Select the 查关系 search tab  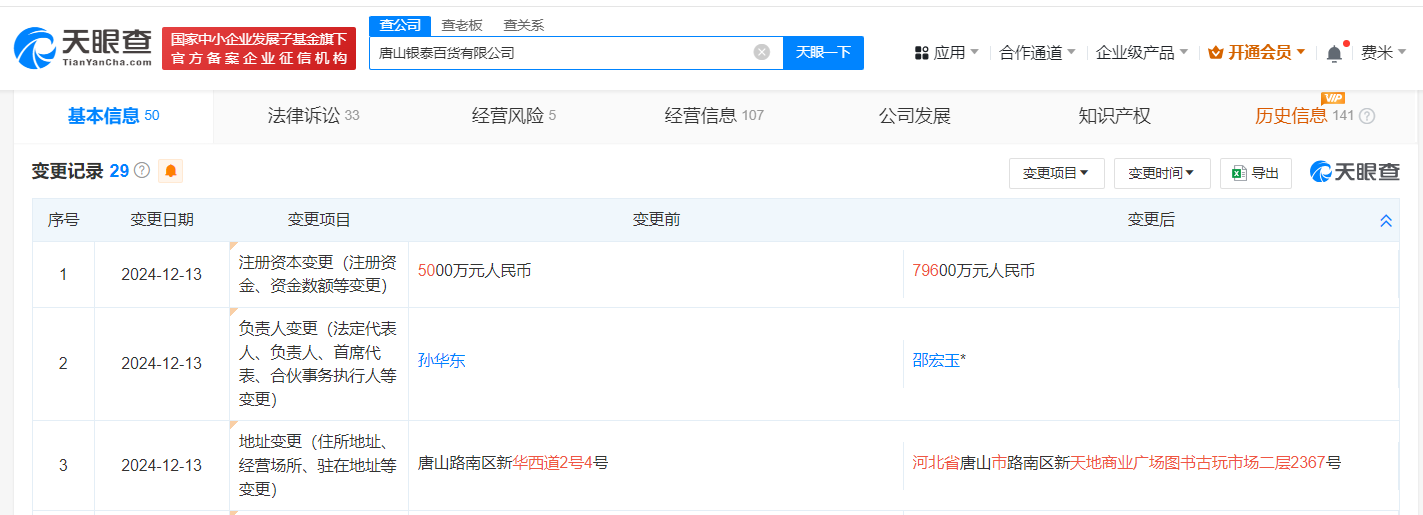pos(524,25)
